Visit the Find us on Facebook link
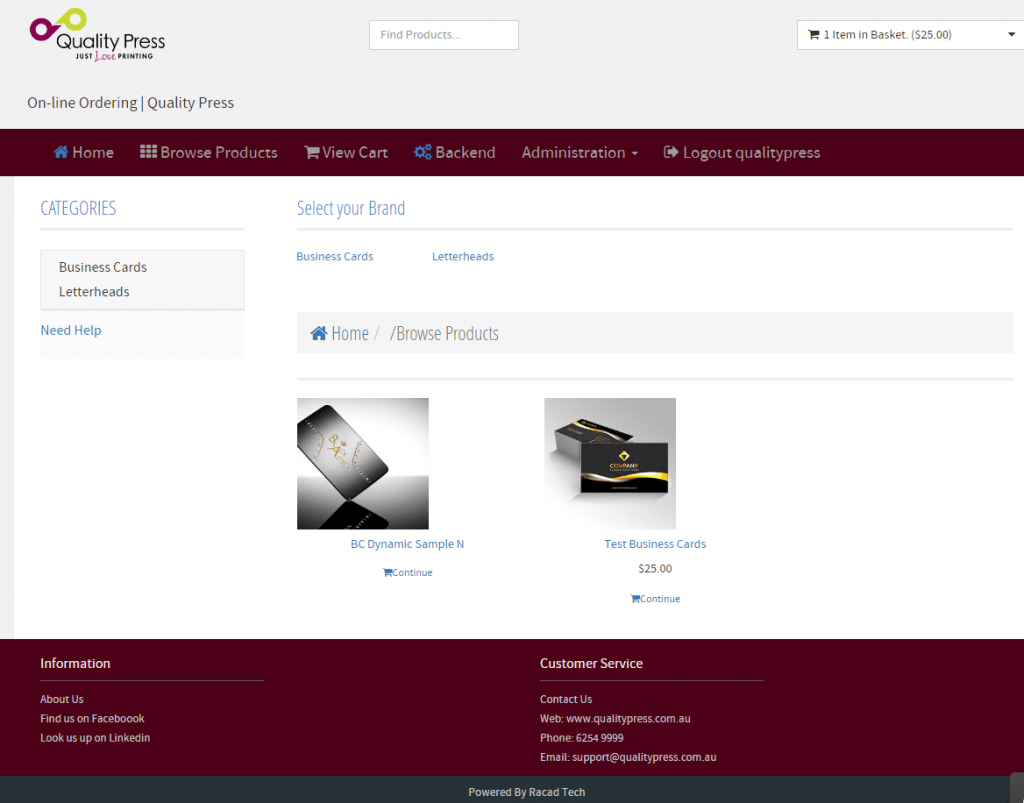This screenshot has width=1024, height=803. pos(92,719)
